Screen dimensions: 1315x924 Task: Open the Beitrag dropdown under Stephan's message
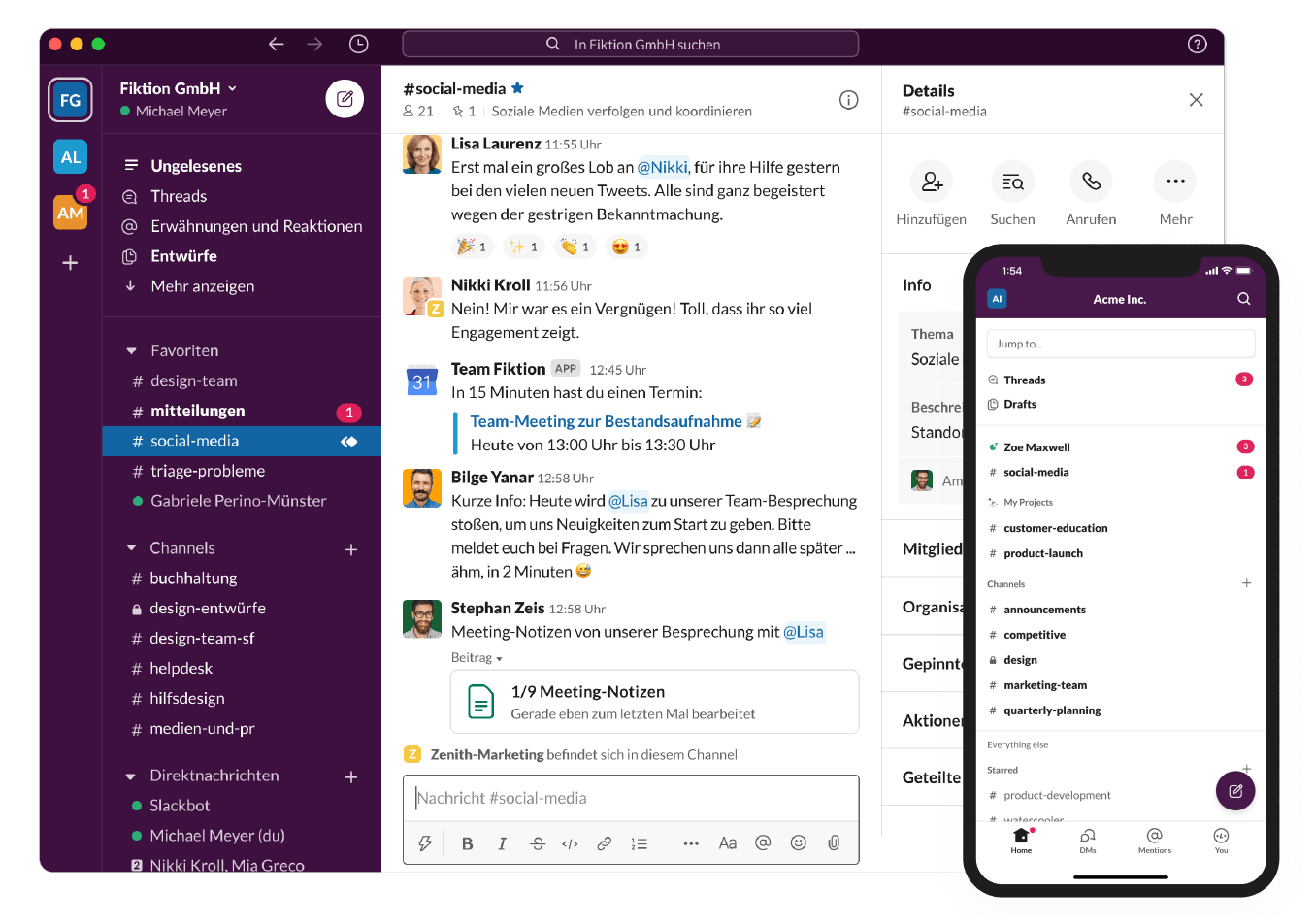pyautogui.click(x=476, y=657)
